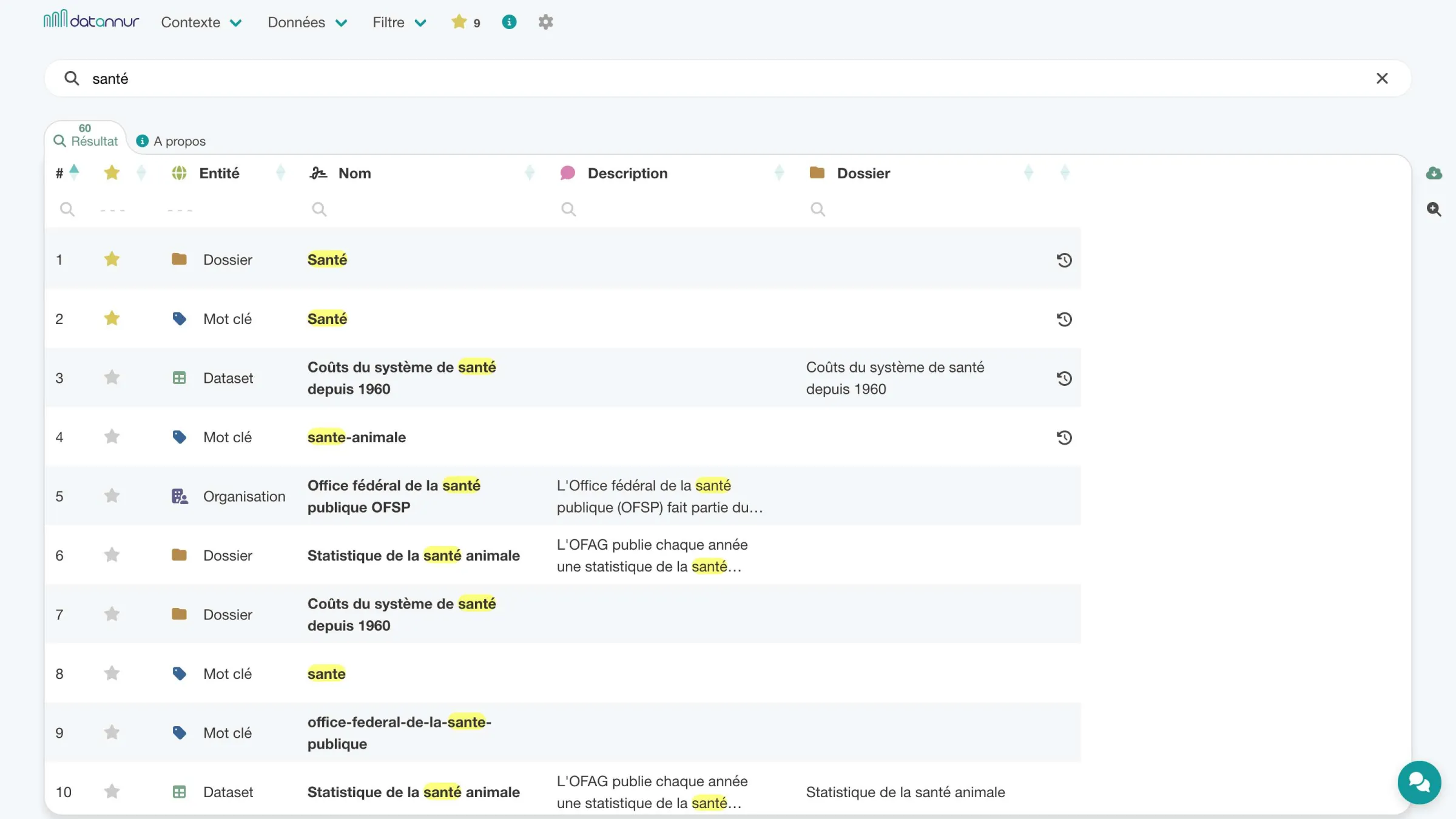Click the tag icon in row 9
The height and width of the screenshot is (819, 1456).
point(179,732)
